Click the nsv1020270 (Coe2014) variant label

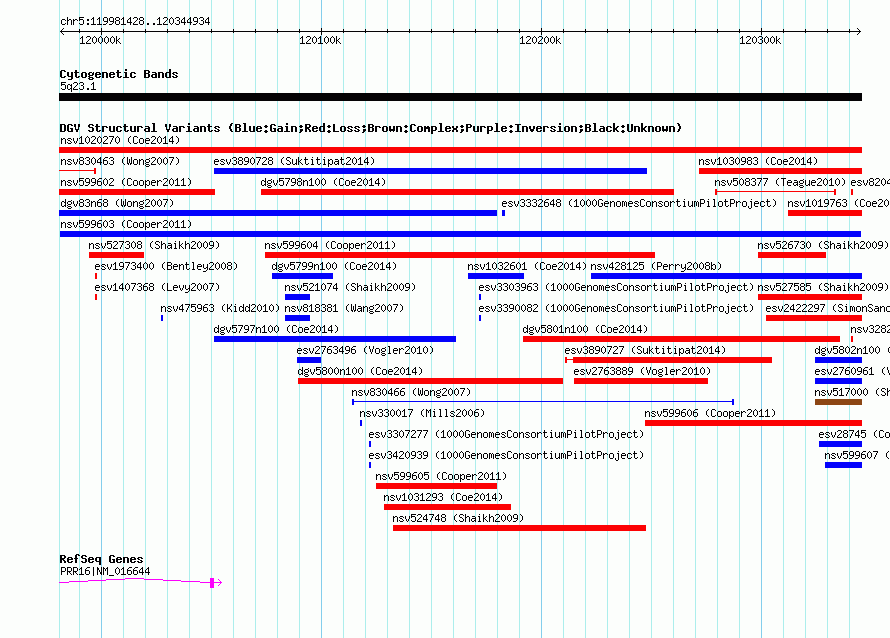click(x=120, y=140)
